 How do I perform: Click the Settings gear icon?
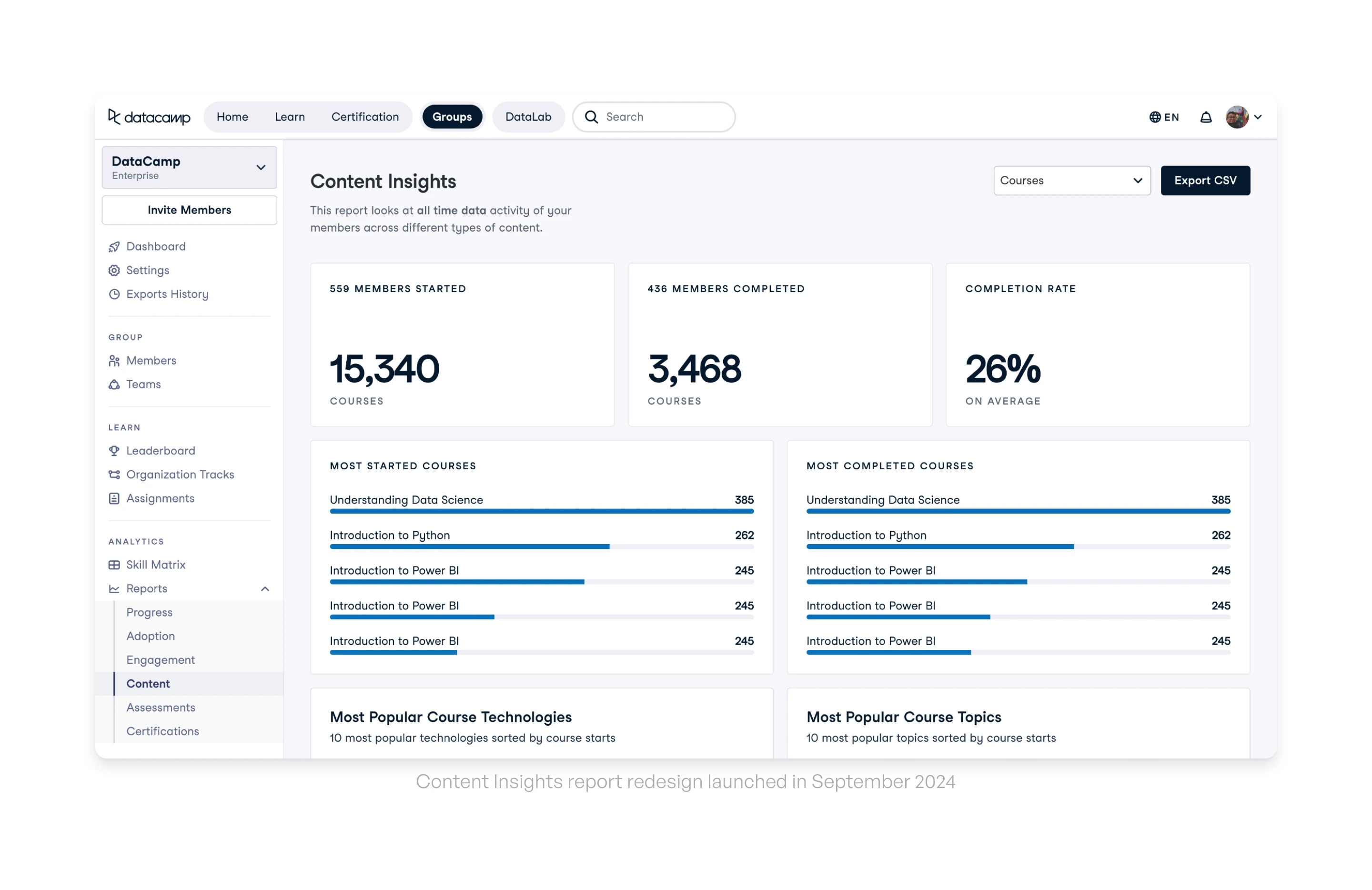coord(114,270)
